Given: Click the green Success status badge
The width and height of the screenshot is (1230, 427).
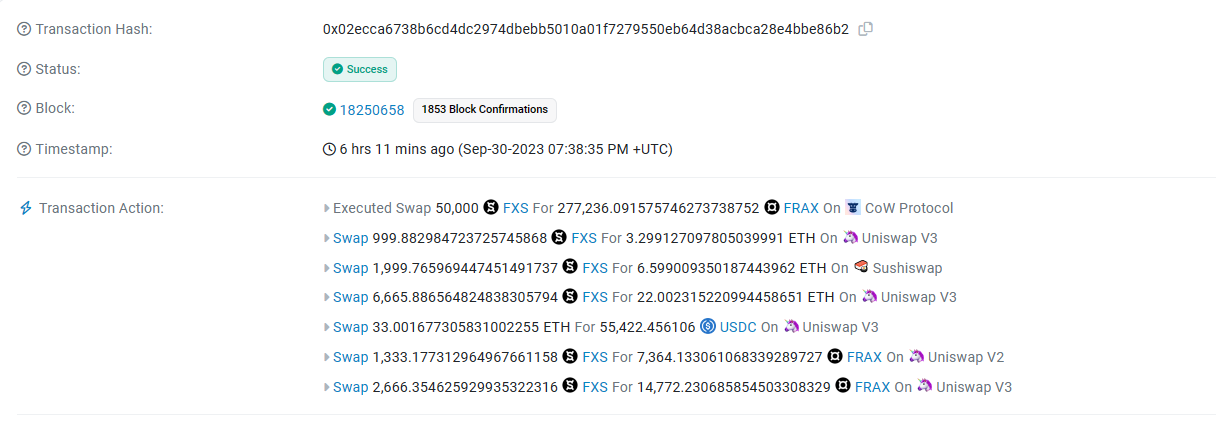Looking at the screenshot, I should pos(360,69).
